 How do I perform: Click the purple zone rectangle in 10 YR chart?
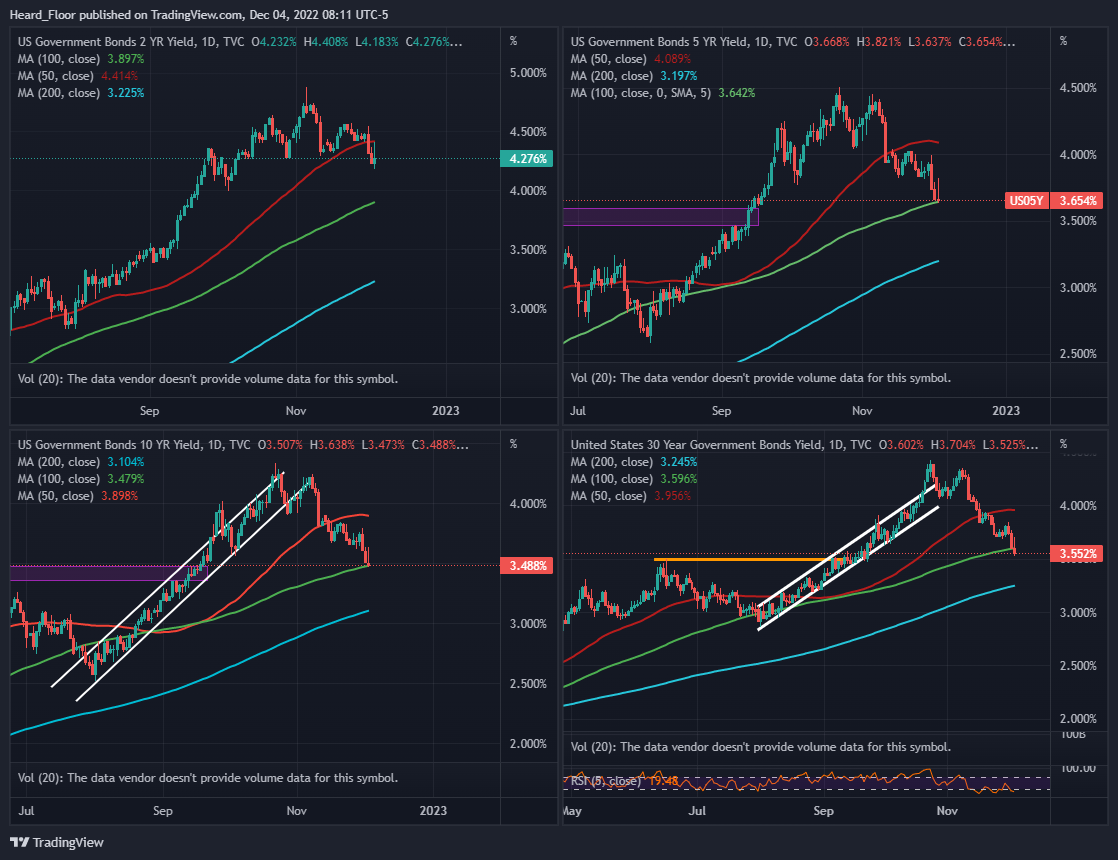pos(108,573)
